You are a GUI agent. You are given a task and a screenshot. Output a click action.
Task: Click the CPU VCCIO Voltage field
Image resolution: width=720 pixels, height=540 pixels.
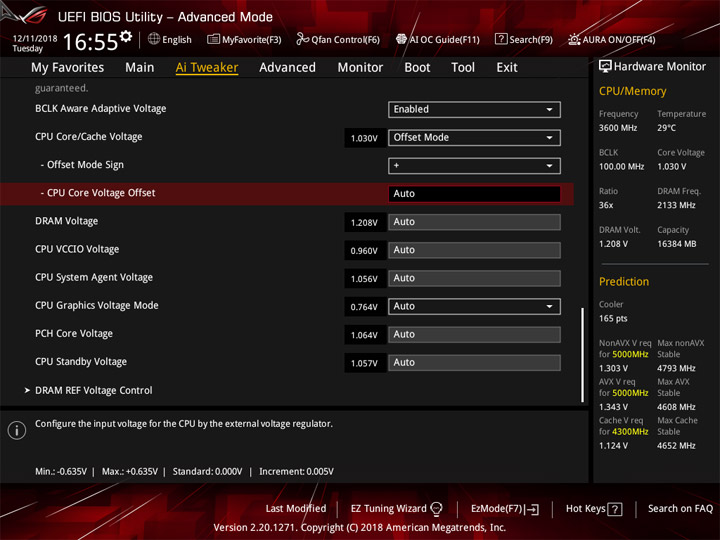click(x=474, y=250)
